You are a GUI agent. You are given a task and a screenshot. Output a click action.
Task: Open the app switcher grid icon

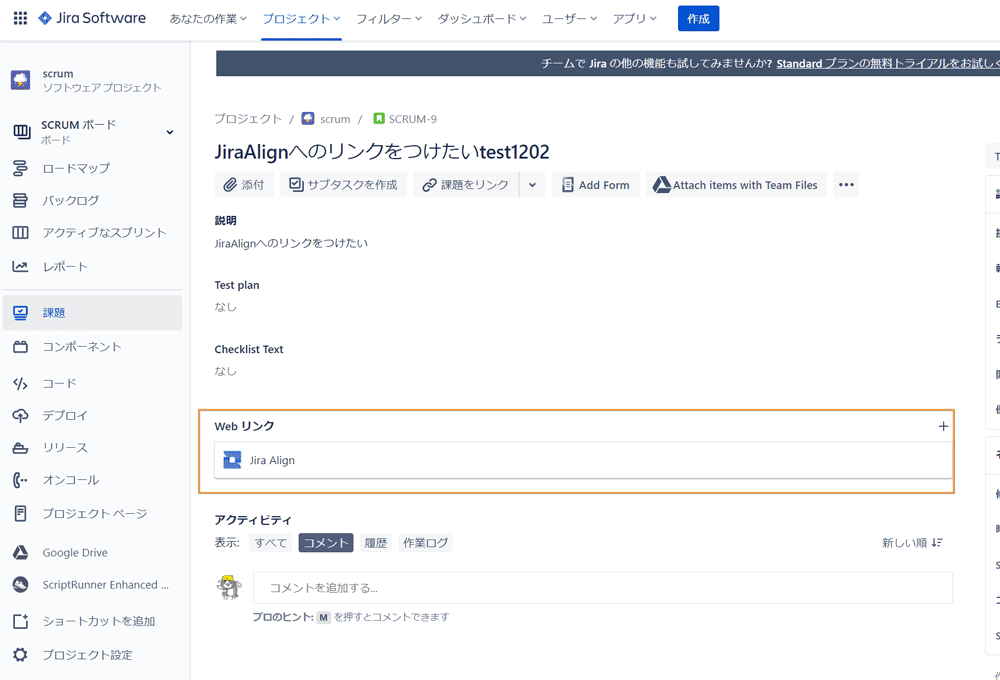coord(20,18)
